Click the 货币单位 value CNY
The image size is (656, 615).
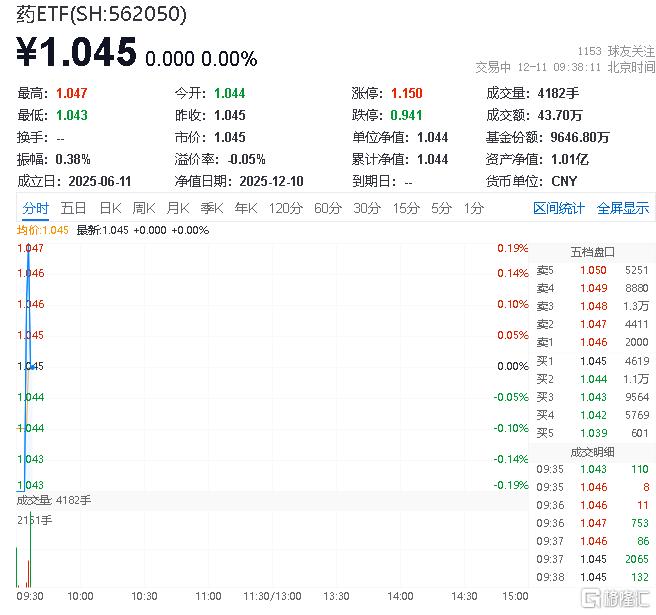[564, 181]
